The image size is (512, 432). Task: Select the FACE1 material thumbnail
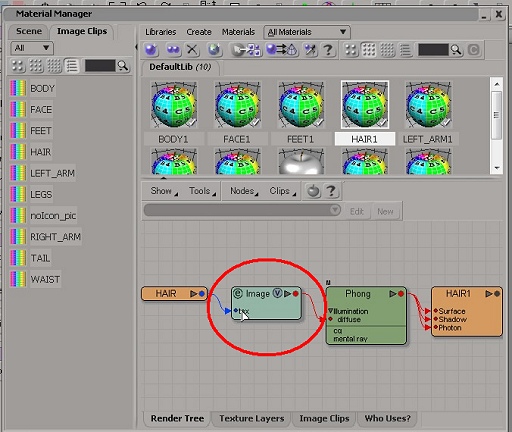click(237, 113)
